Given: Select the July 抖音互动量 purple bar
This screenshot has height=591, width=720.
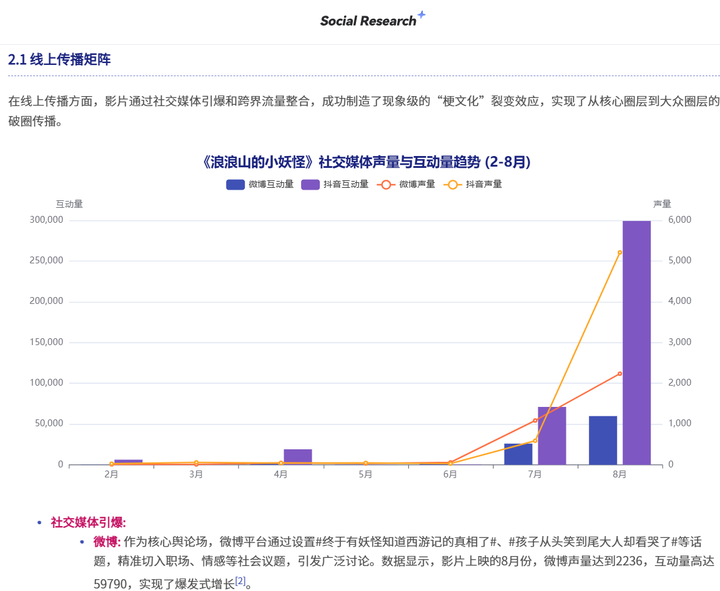Looking at the screenshot, I should click(552, 436).
